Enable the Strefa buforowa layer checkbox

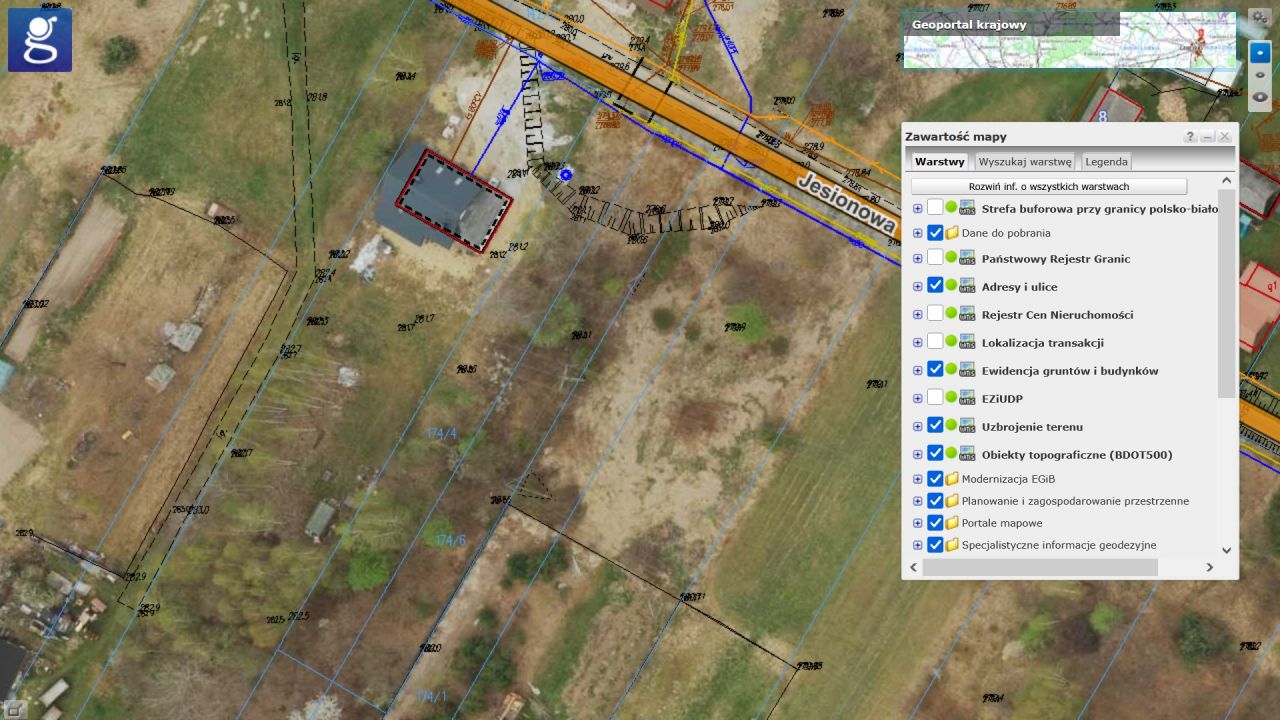(x=935, y=208)
